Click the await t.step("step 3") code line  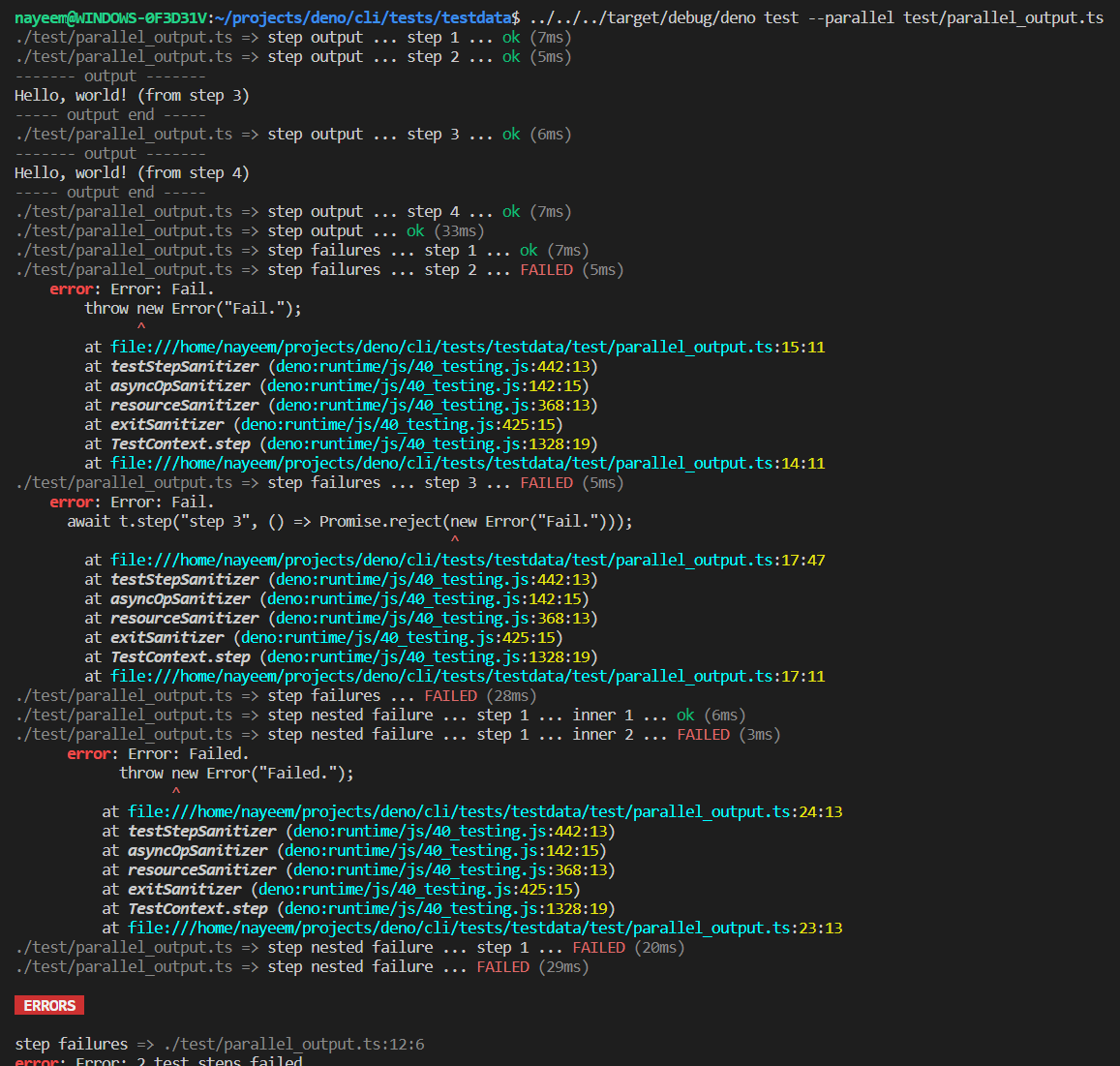click(x=350, y=522)
